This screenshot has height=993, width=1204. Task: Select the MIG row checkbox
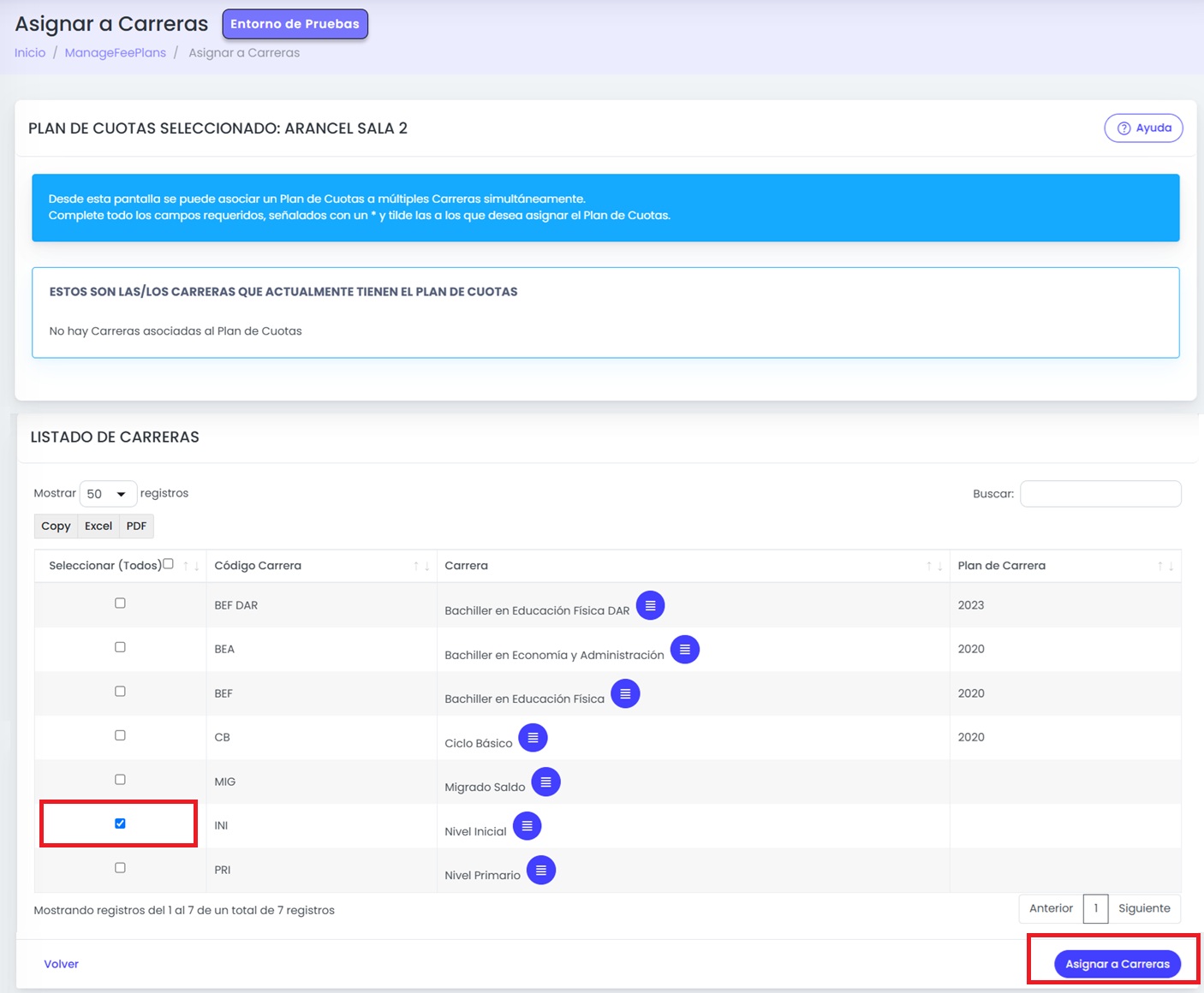120,779
